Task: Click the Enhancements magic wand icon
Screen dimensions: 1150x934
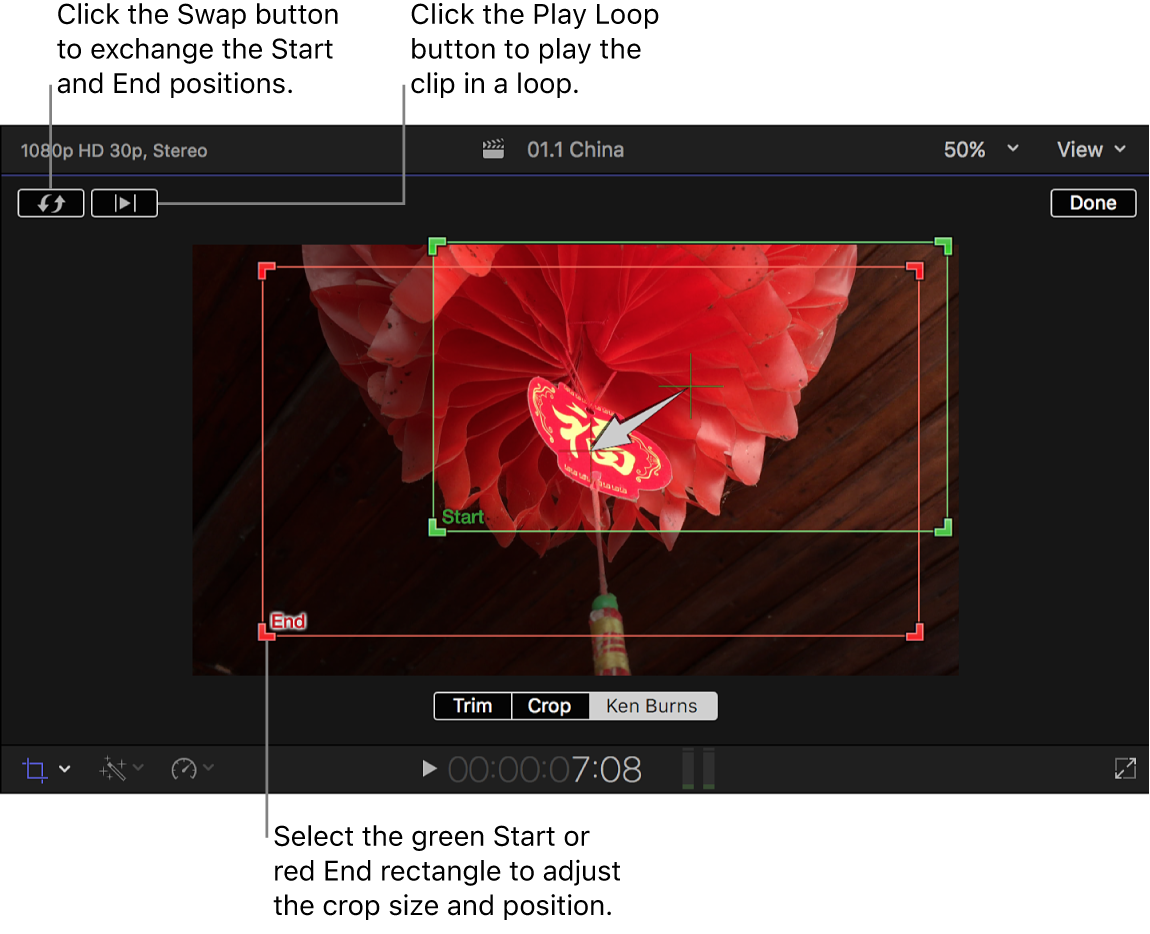Action: pos(113,769)
